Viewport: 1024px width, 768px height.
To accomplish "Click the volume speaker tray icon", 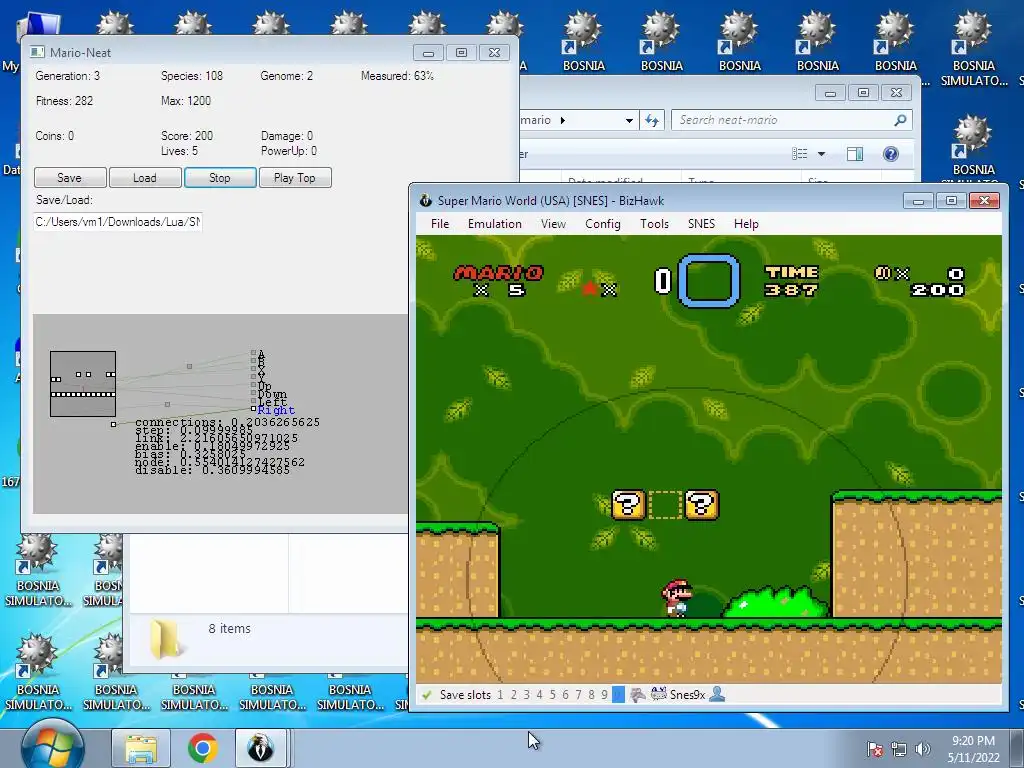I will [922, 749].
